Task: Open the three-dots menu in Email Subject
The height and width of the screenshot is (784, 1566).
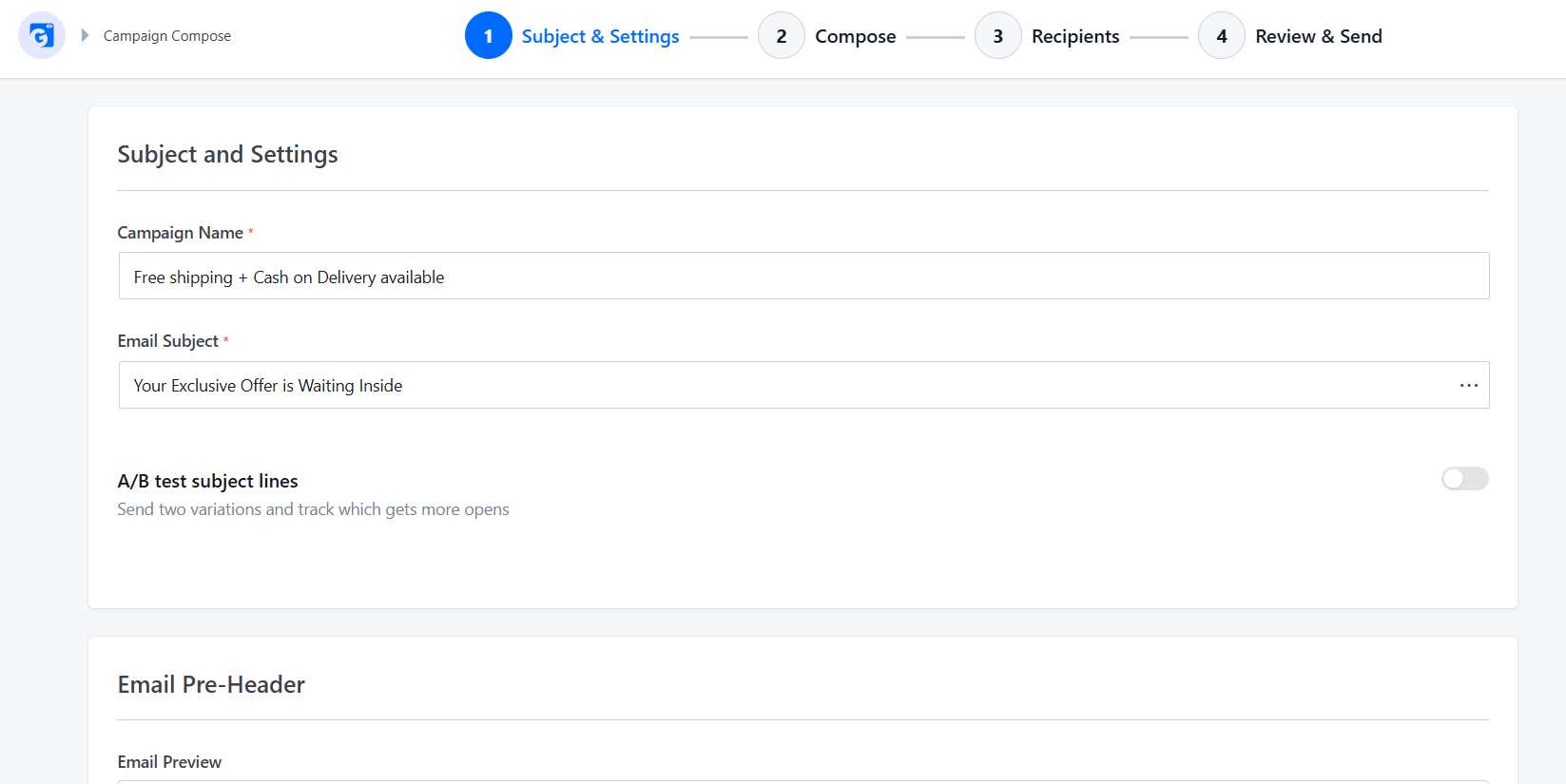Action: click(x=1468, y=385)
